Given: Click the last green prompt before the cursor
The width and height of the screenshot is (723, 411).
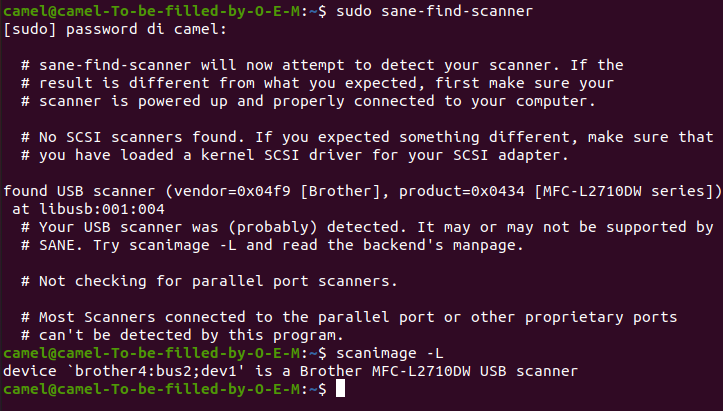Looking at the screenshot, I should point(152,389).
